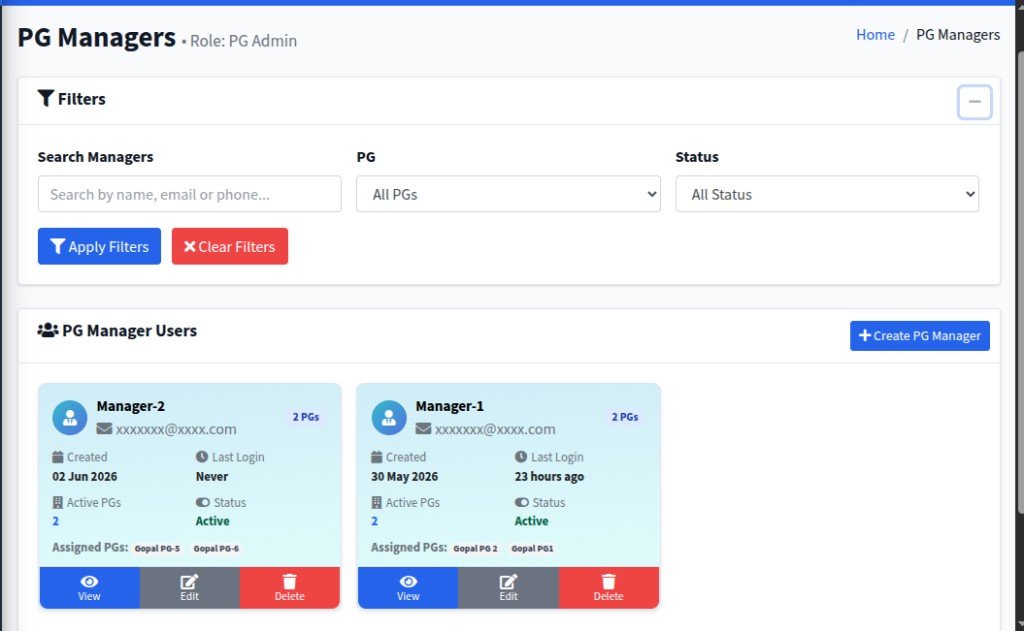Collapse the Filters panel with the minus button
Image resolution: width=1024 pixels, height=631 pixels.
tap(974, 102)
